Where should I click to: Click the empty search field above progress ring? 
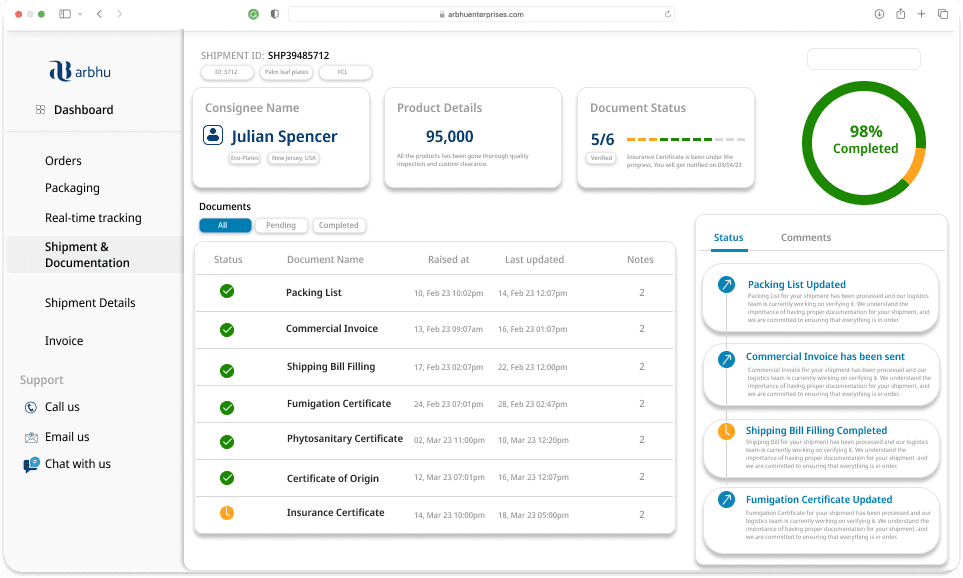coord(863,59)
